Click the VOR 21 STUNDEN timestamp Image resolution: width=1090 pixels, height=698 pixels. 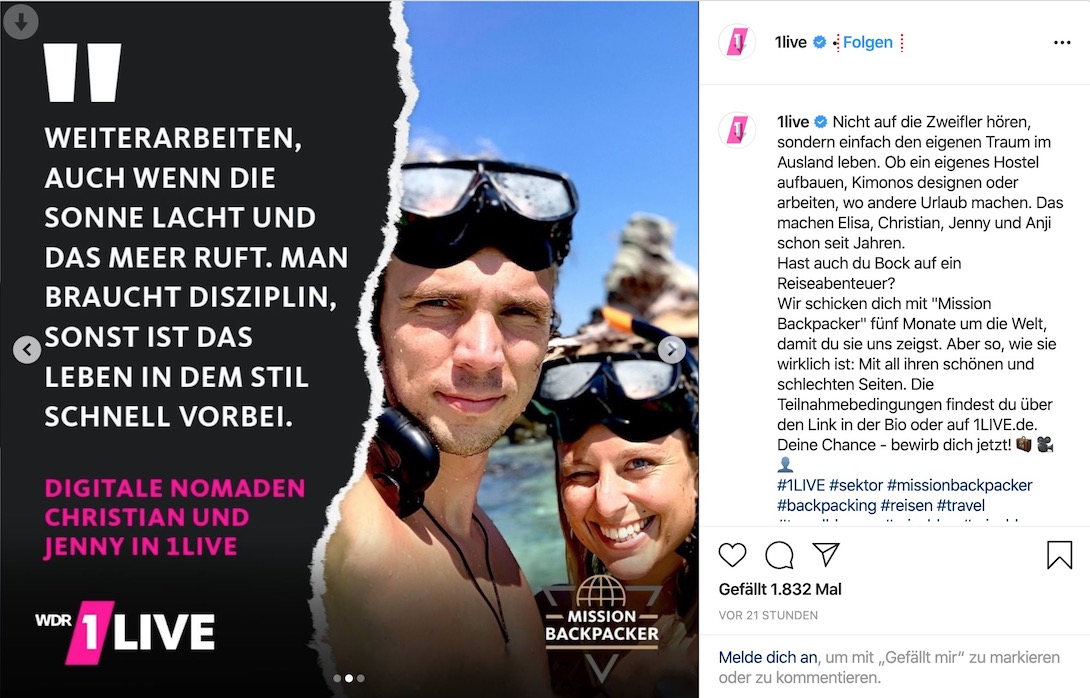coord(768,615)
